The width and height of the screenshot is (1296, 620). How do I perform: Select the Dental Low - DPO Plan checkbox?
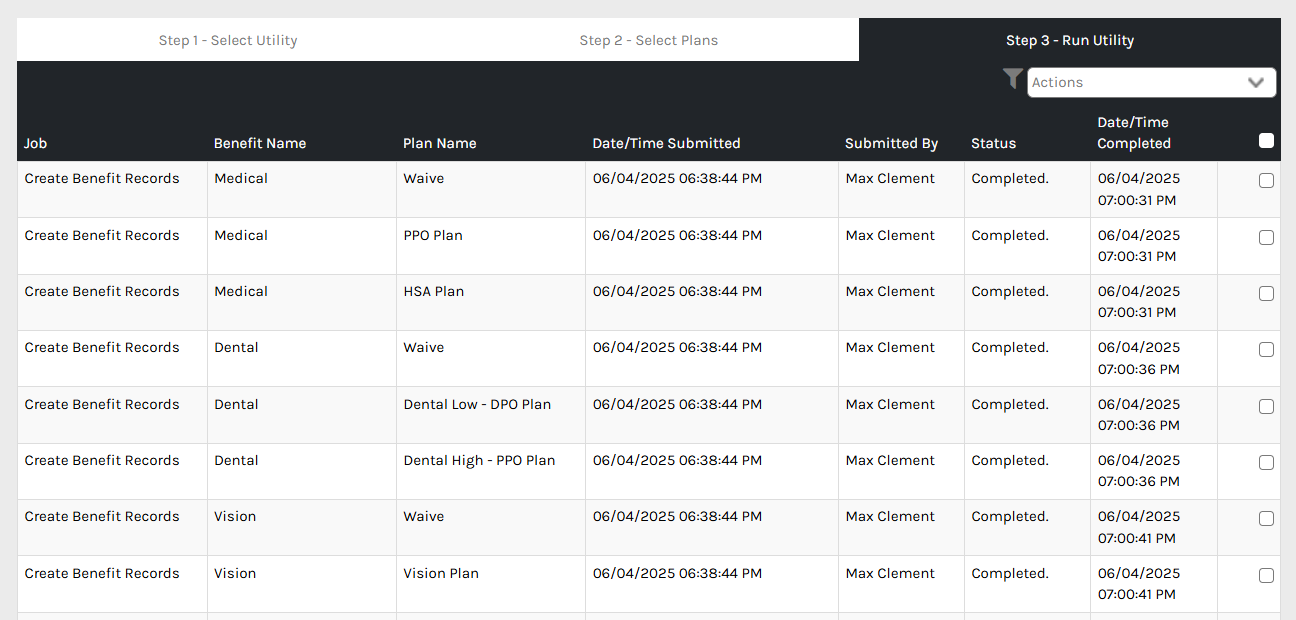[x=1266, y=407]
